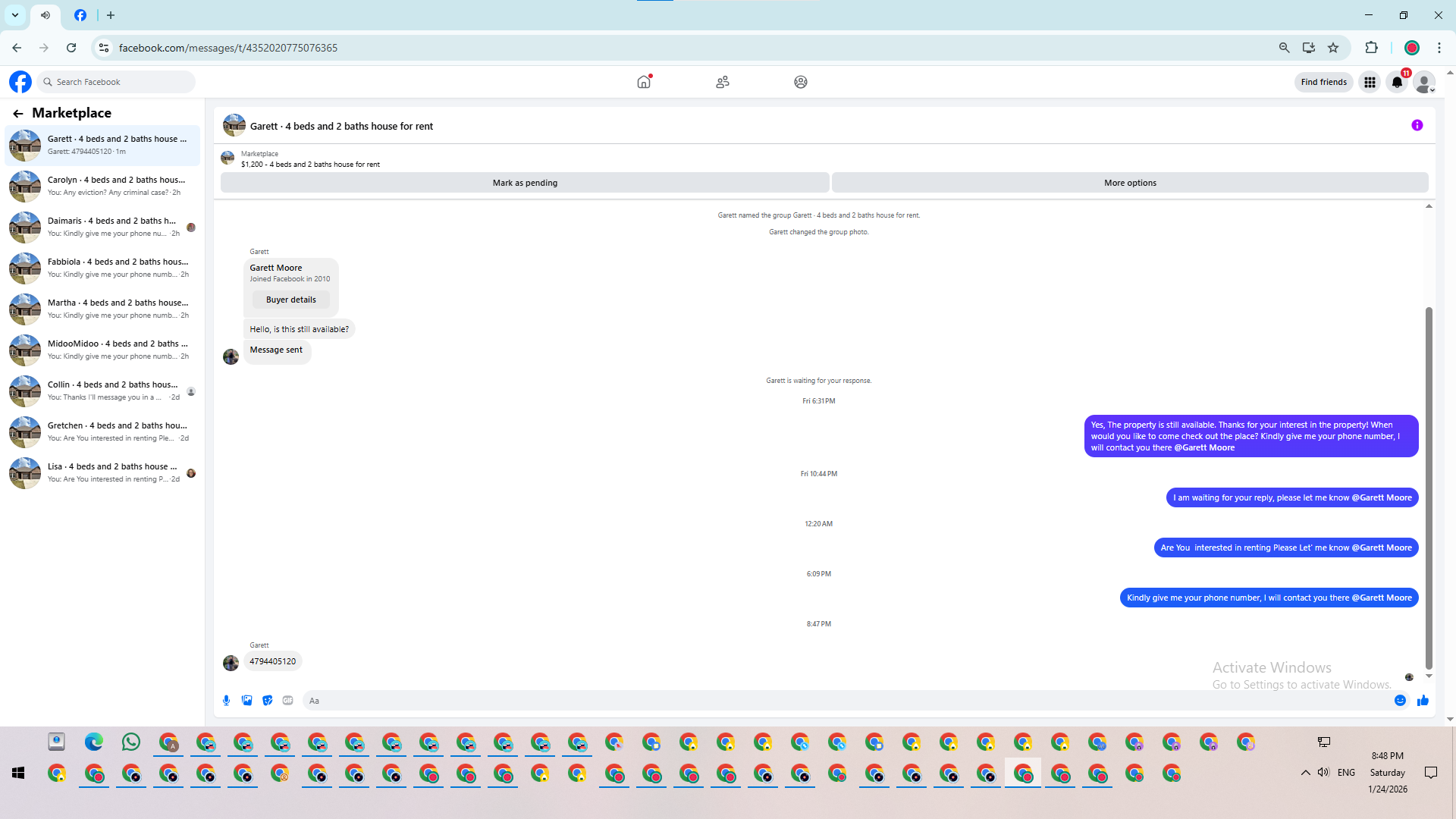The height and width of the screenshot is (819, 1456).
Task: Open account profile dropdown menu
Action: (1425, 83)
